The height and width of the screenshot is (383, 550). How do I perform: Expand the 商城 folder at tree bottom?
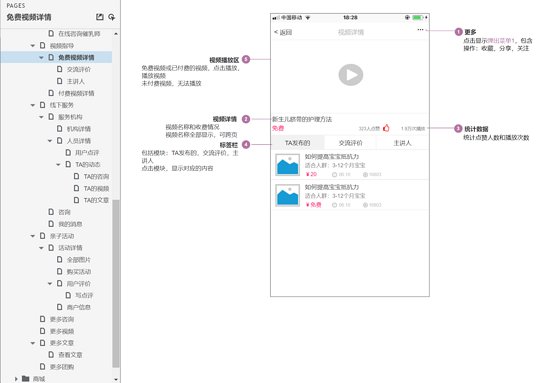point(16,379)
